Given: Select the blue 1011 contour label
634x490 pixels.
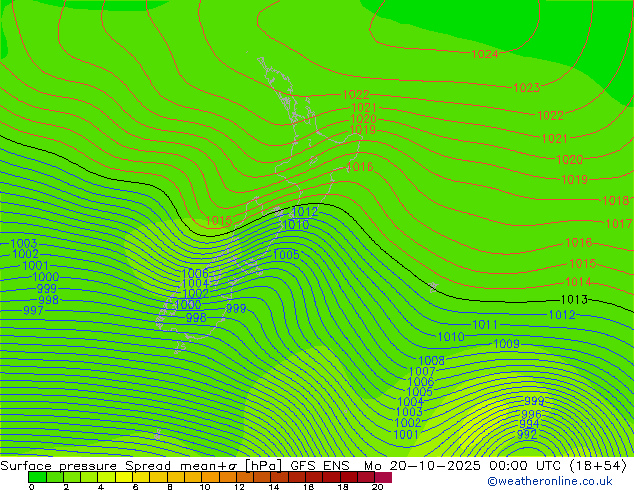Looking at the screenshot, I should tap(485, 324).
